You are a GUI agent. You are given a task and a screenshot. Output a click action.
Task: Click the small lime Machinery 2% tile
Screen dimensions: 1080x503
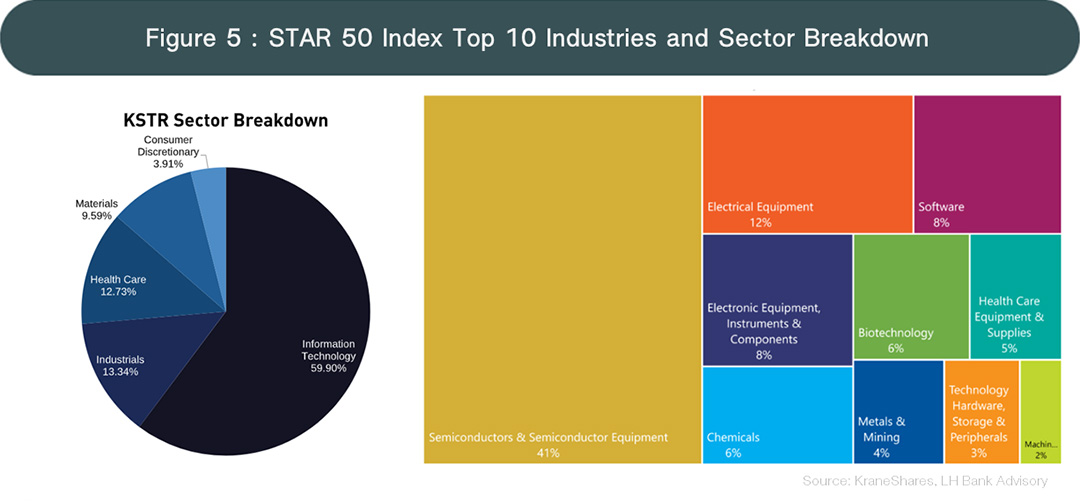pos(1040,411)
